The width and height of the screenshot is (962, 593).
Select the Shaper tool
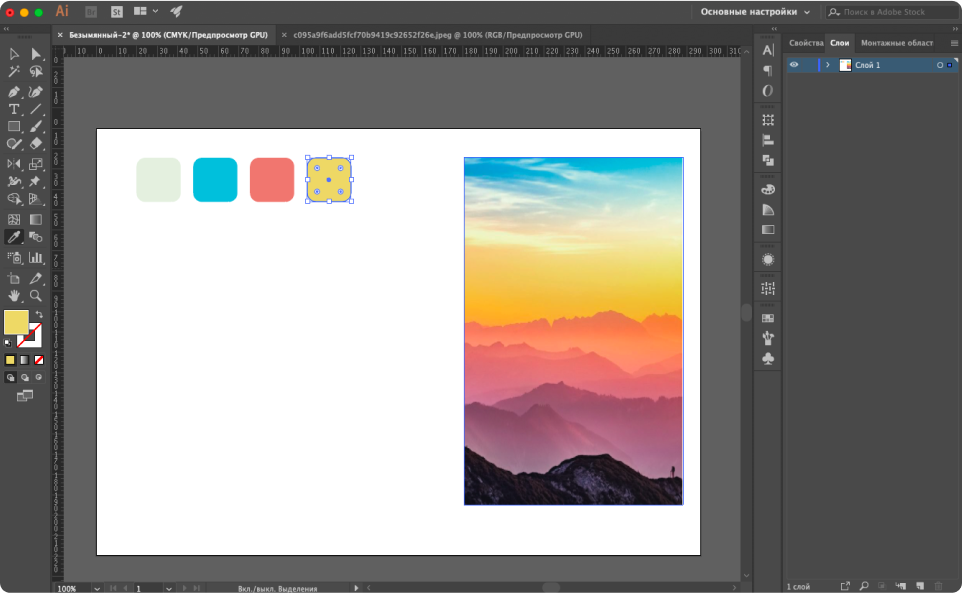coord(13,144)
